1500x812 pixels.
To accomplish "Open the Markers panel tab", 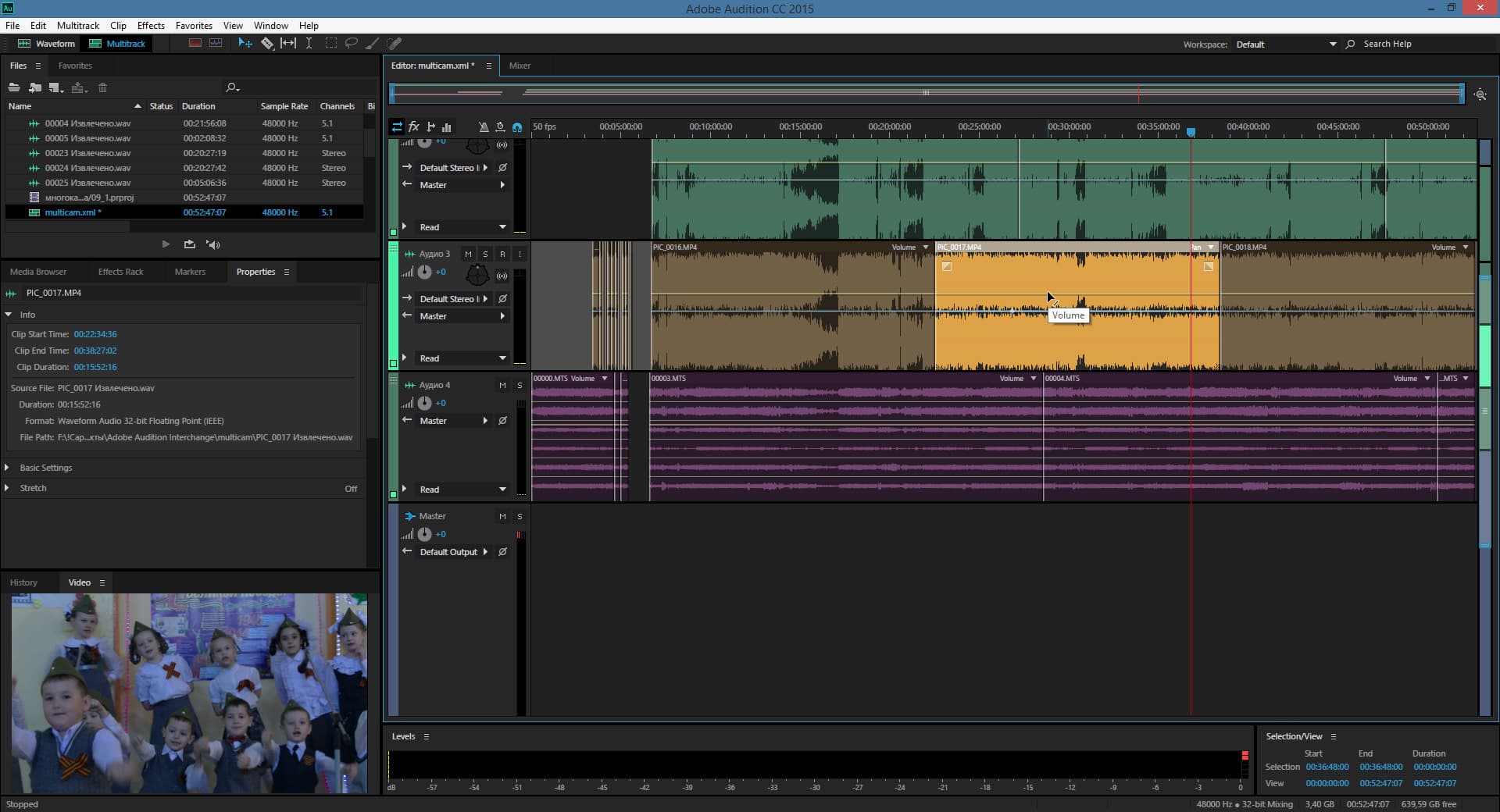I will coord(190,272).
